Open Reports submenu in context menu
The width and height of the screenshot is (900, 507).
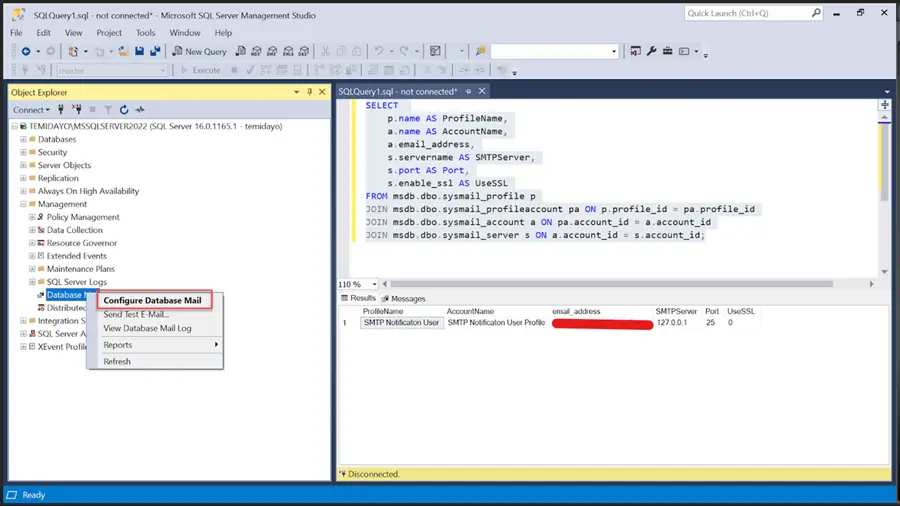[160, 345]
